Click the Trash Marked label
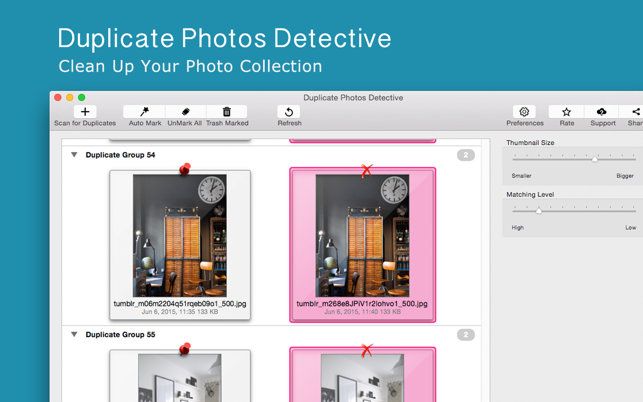Image resolution: width=643 pixels, height=402 pixels. coord(227,123)
